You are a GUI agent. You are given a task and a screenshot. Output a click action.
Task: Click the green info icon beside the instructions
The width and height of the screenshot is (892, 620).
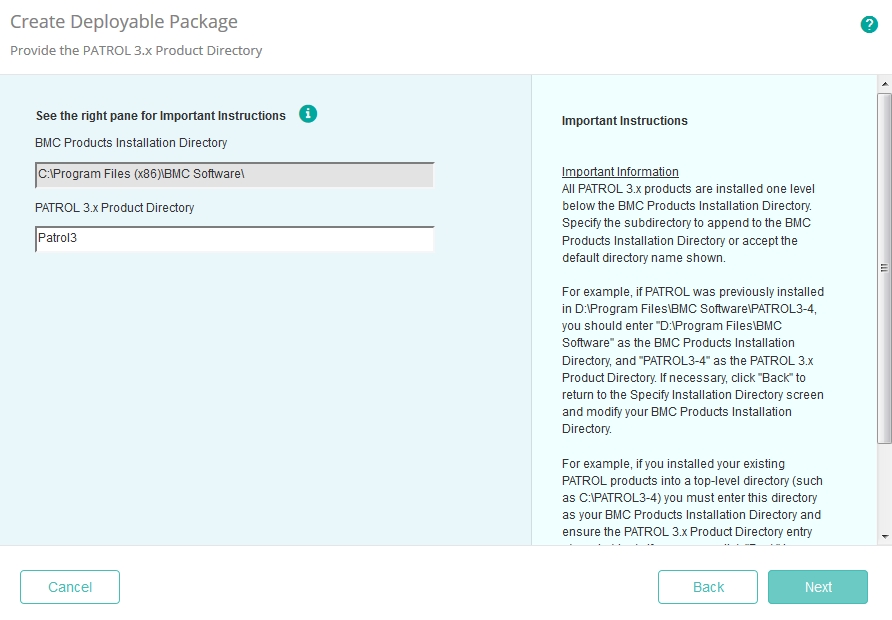(x=308, y=114)
